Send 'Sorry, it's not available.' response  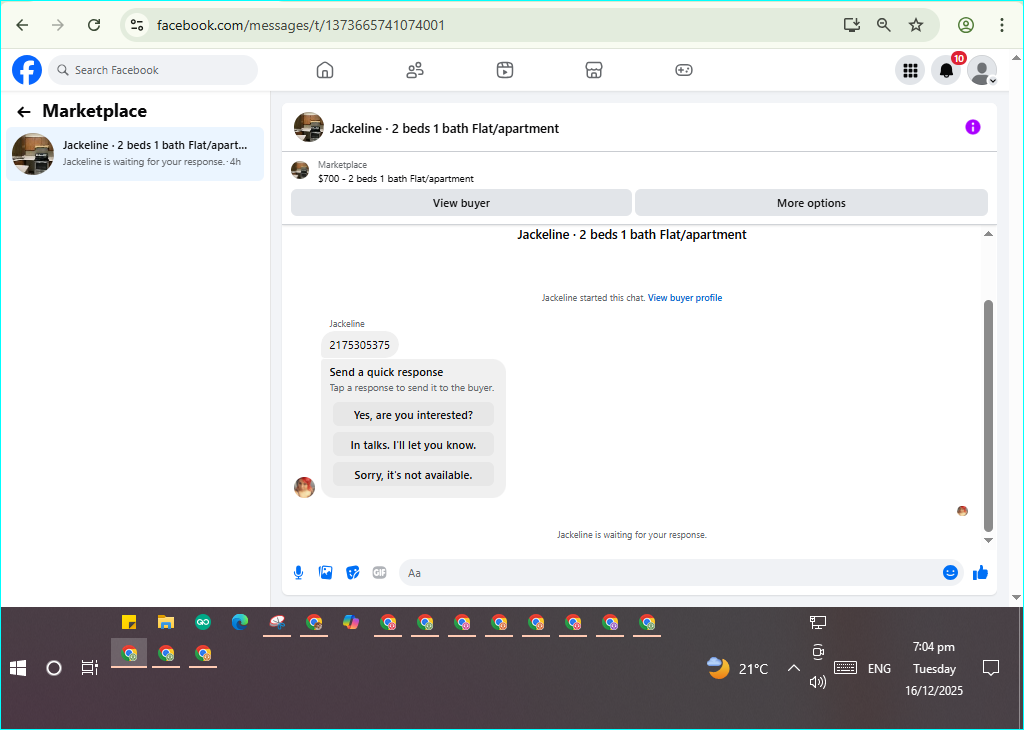tap(413, 475)
